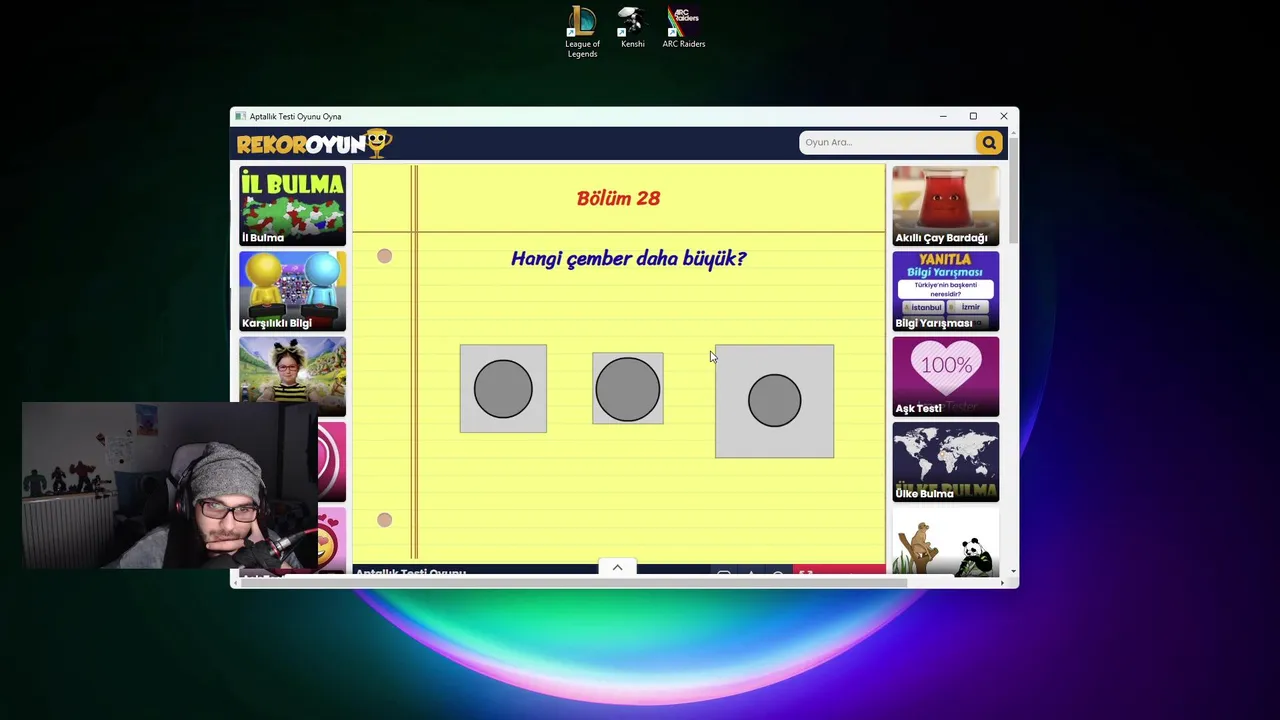Expand the bottom panel up-chevron
Viewport: 1280px width, 720px height.
click(x=617, y=567)
